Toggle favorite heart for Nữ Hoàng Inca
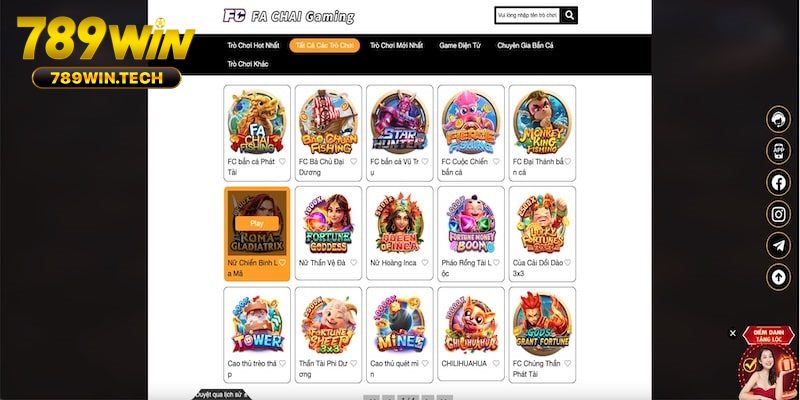 424,262
